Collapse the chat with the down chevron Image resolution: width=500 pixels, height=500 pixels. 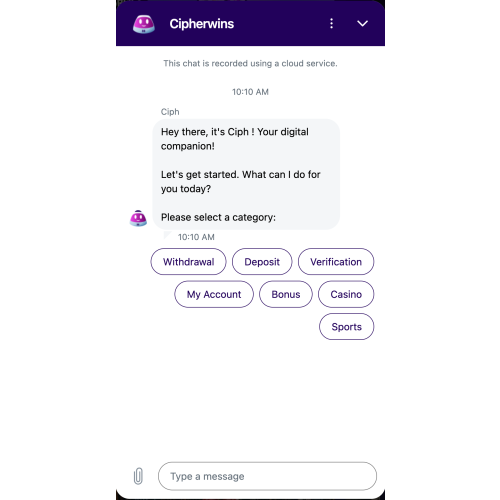click(362, 23)
